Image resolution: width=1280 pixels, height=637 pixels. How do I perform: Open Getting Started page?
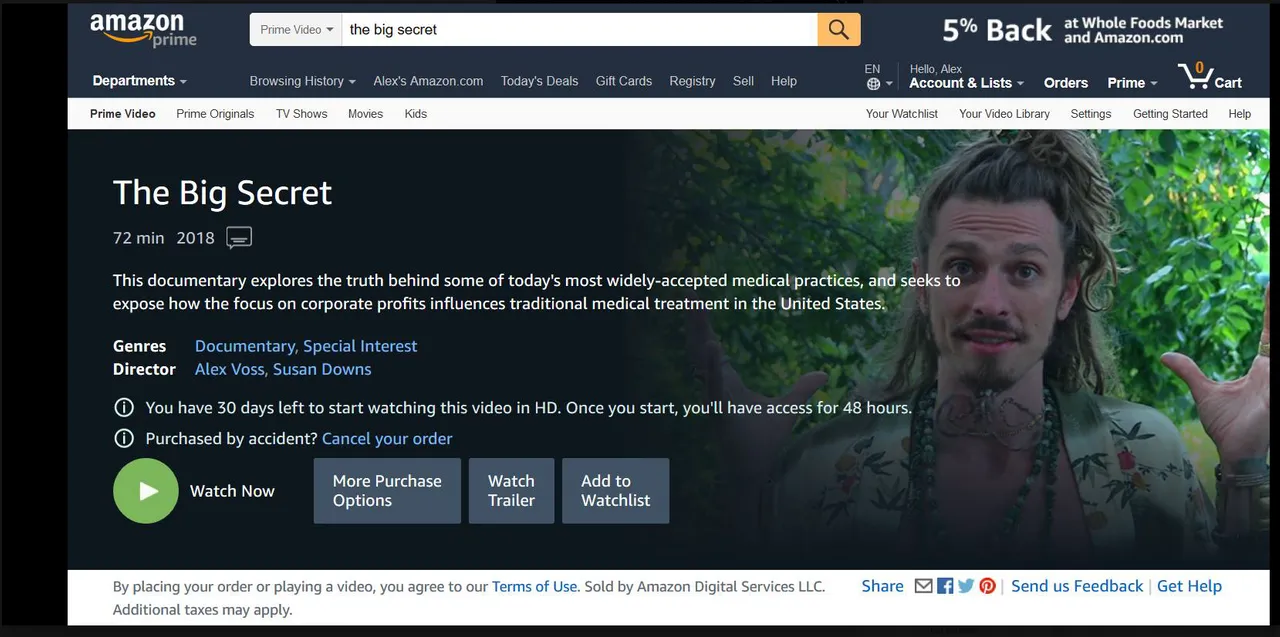[x=1170, y=114]
